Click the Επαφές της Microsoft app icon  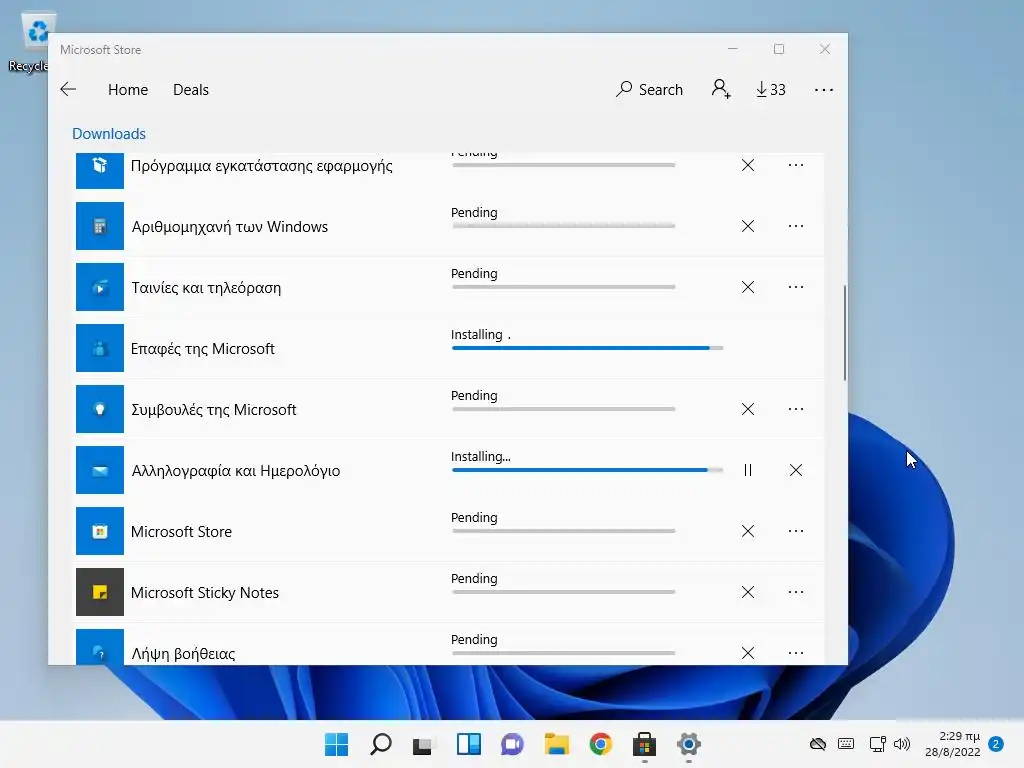click(x=100, y=348)
